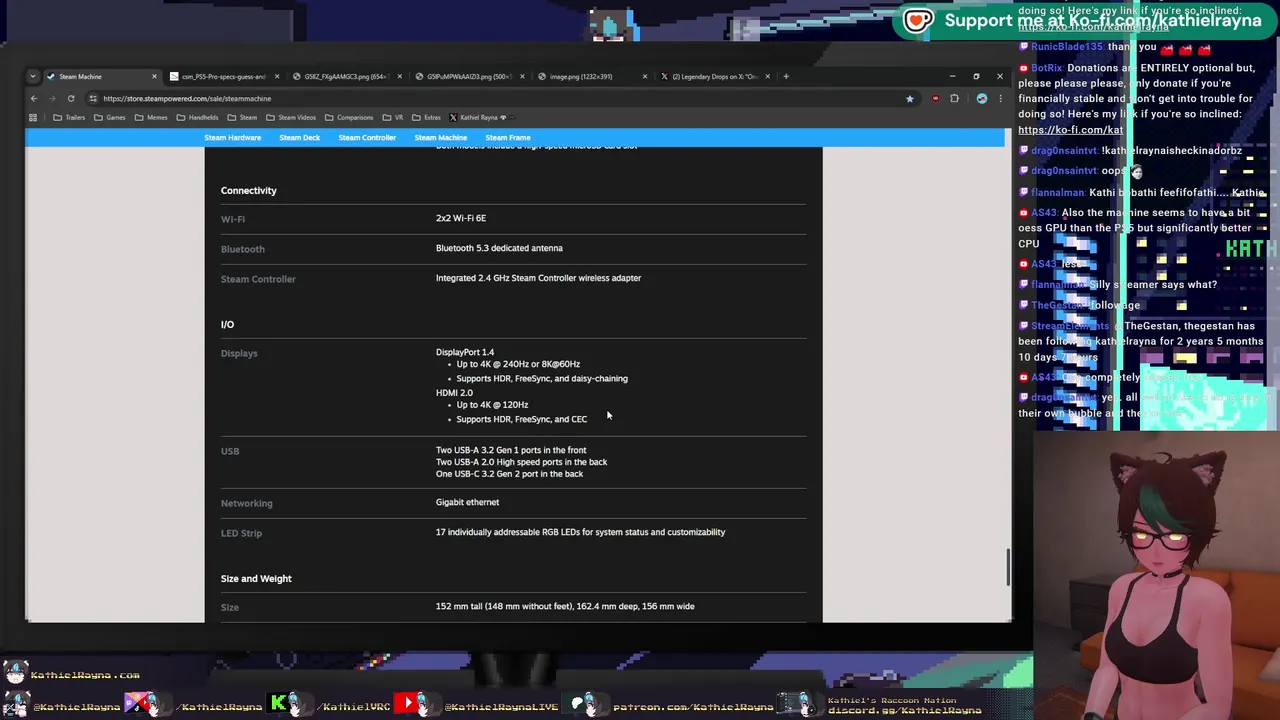Open Steam Hardware in the blue nav bar
The image size is (1280, 720).
[x=232, y=138]
